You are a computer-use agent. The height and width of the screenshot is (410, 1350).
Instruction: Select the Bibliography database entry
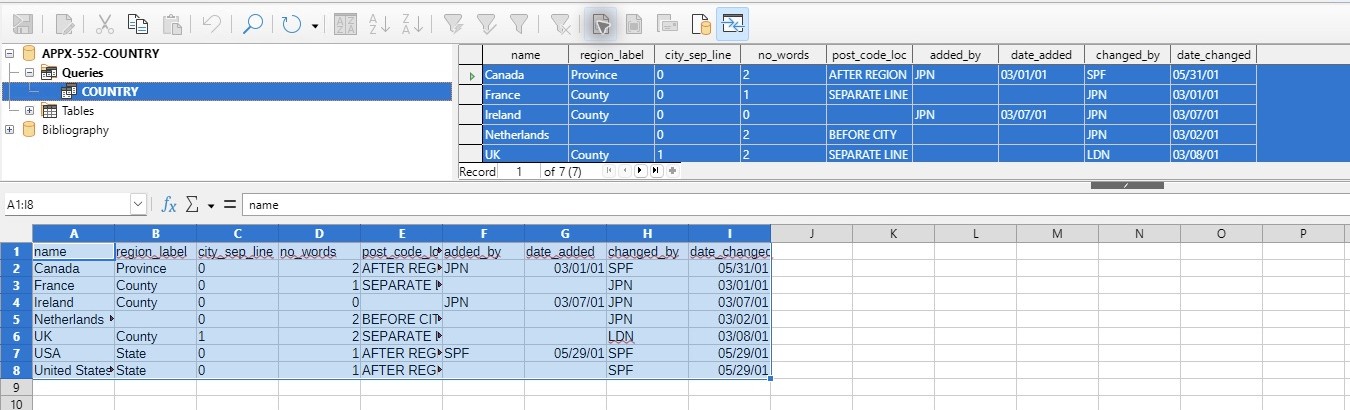point(75,130)
